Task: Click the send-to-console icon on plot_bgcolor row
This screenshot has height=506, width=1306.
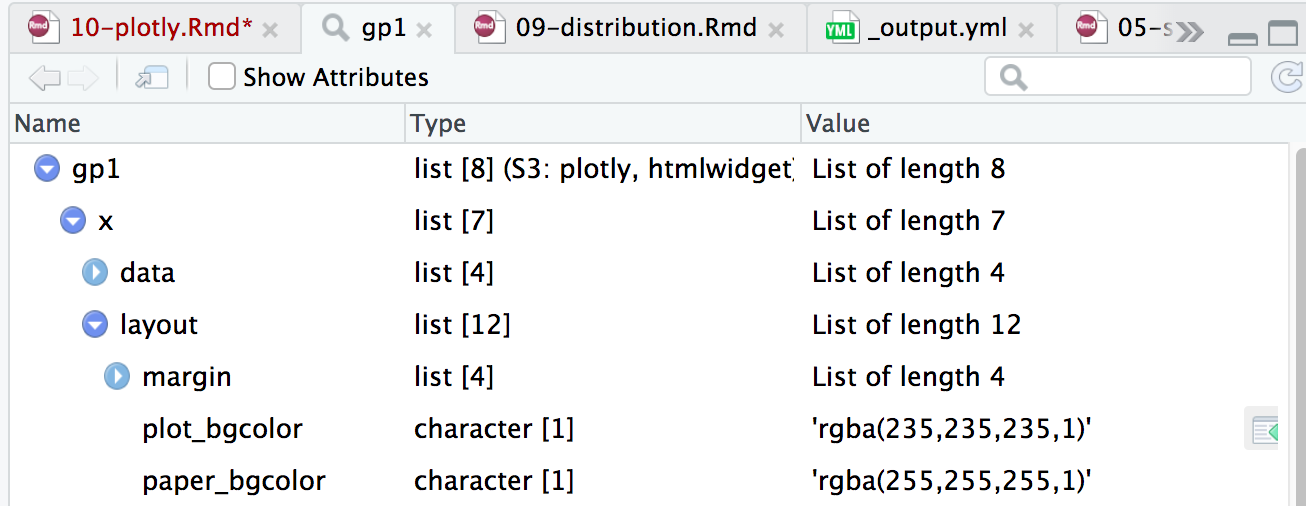Action: point(1264,429)
